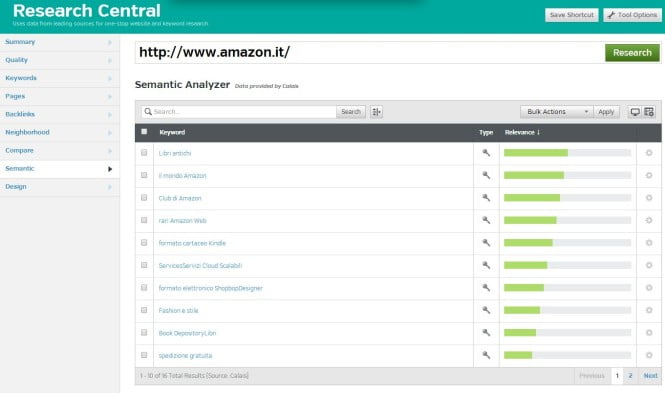This screenshot has height=393, width=665.
Task: Expand the Quality sidebar arrow
Action: coord(109,61)
